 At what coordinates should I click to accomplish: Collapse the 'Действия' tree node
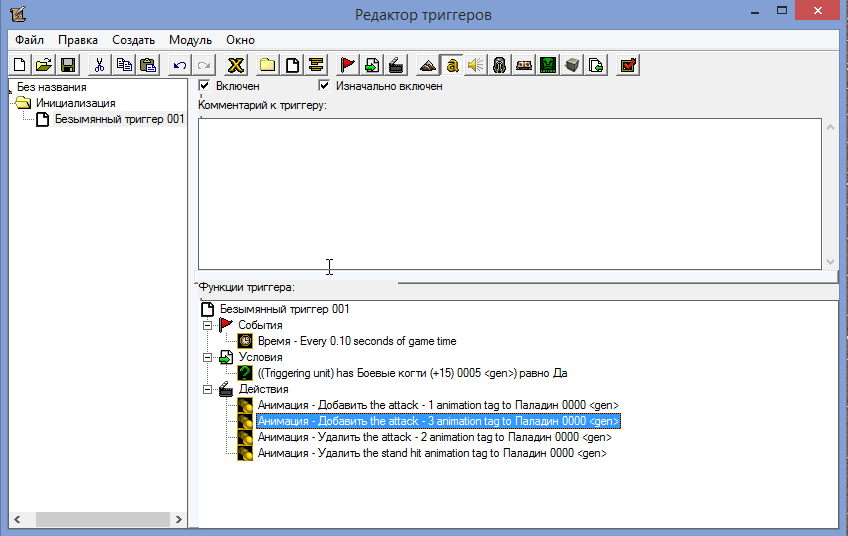pyautogui.click(x=207, y=389)
